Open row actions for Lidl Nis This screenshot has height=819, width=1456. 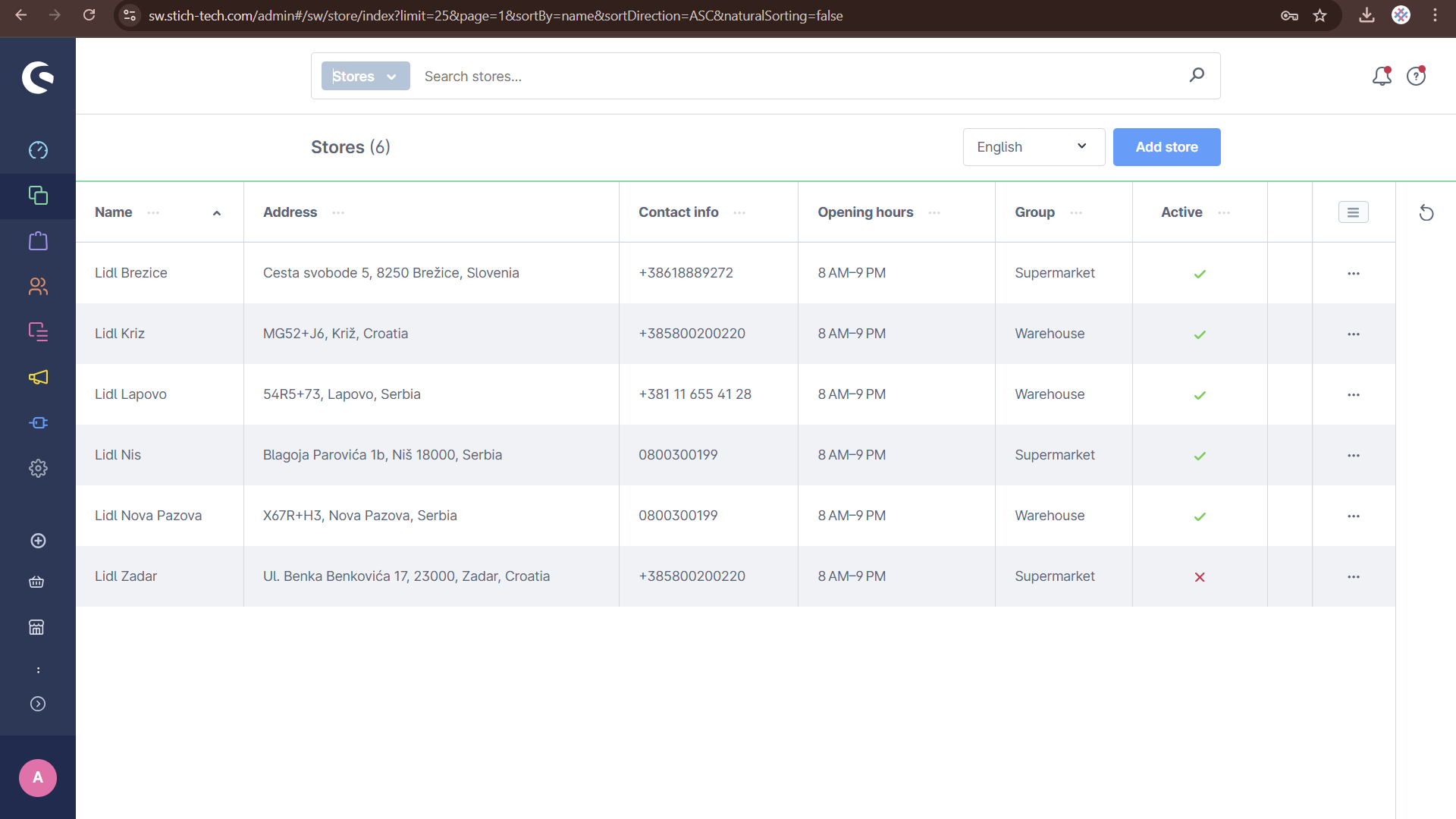[x=1354, y=455]
